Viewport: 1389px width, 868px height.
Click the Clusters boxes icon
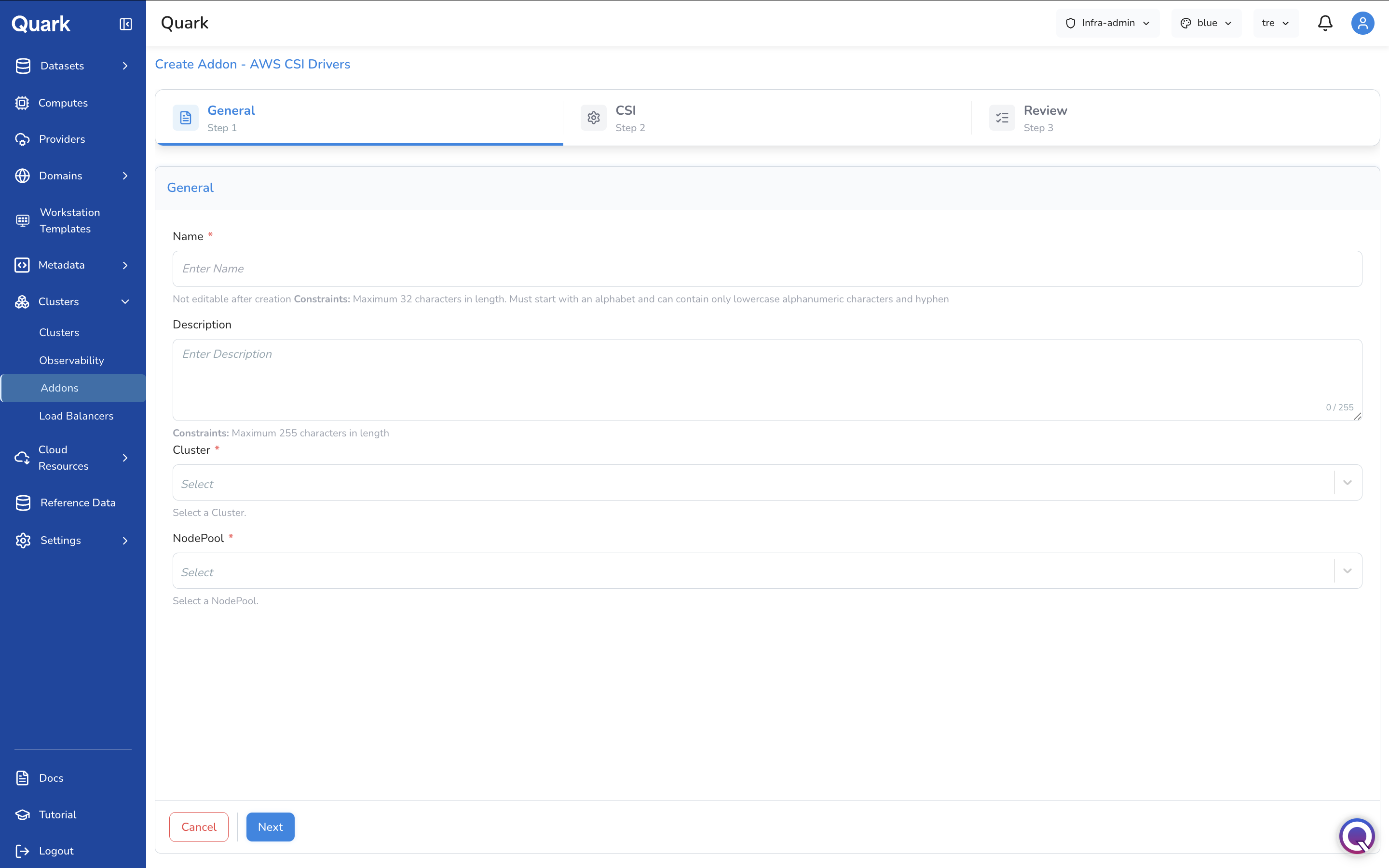pos(22,302)
